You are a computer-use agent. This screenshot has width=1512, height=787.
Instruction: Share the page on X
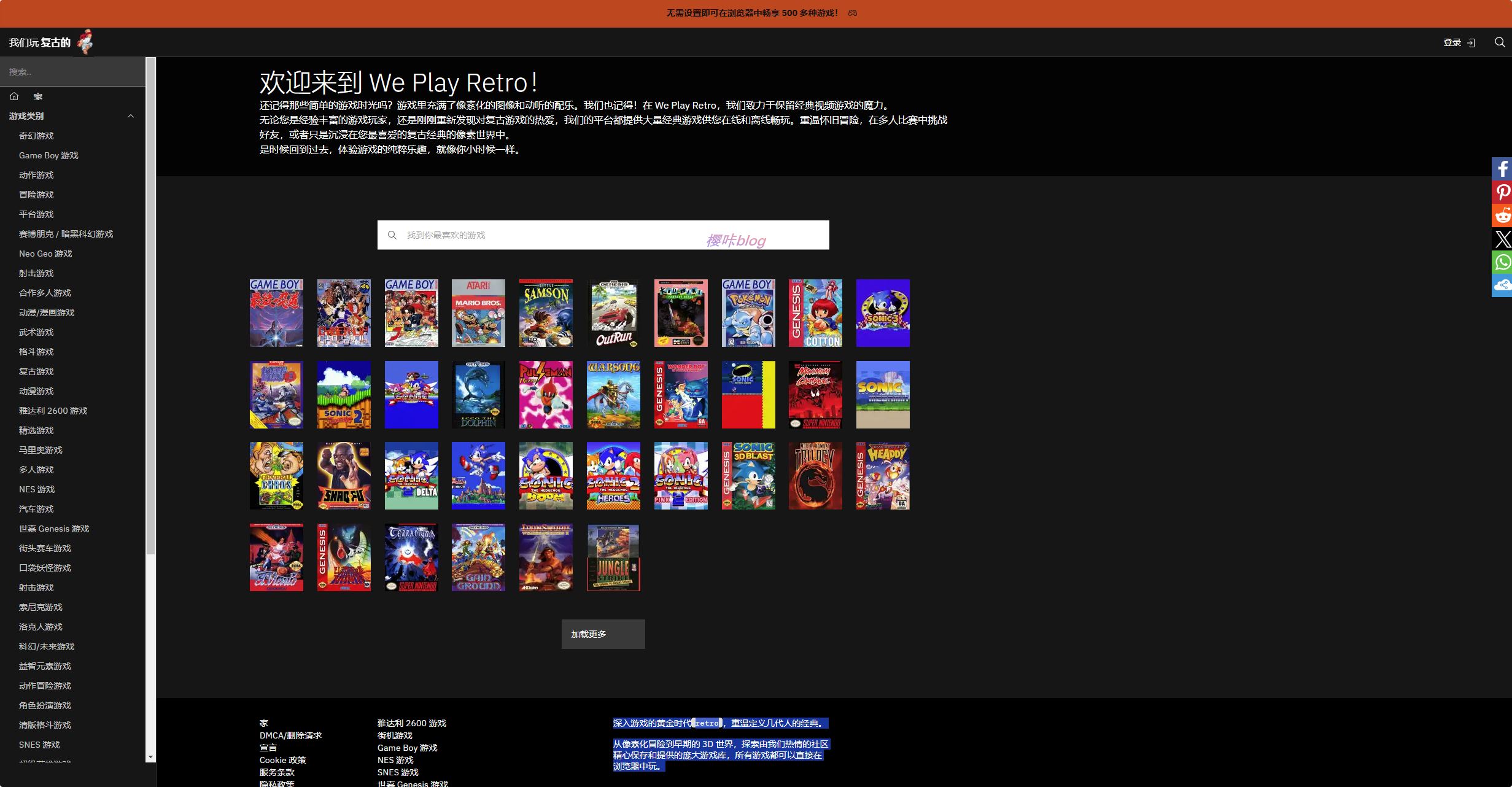[x=1502, y=239]
